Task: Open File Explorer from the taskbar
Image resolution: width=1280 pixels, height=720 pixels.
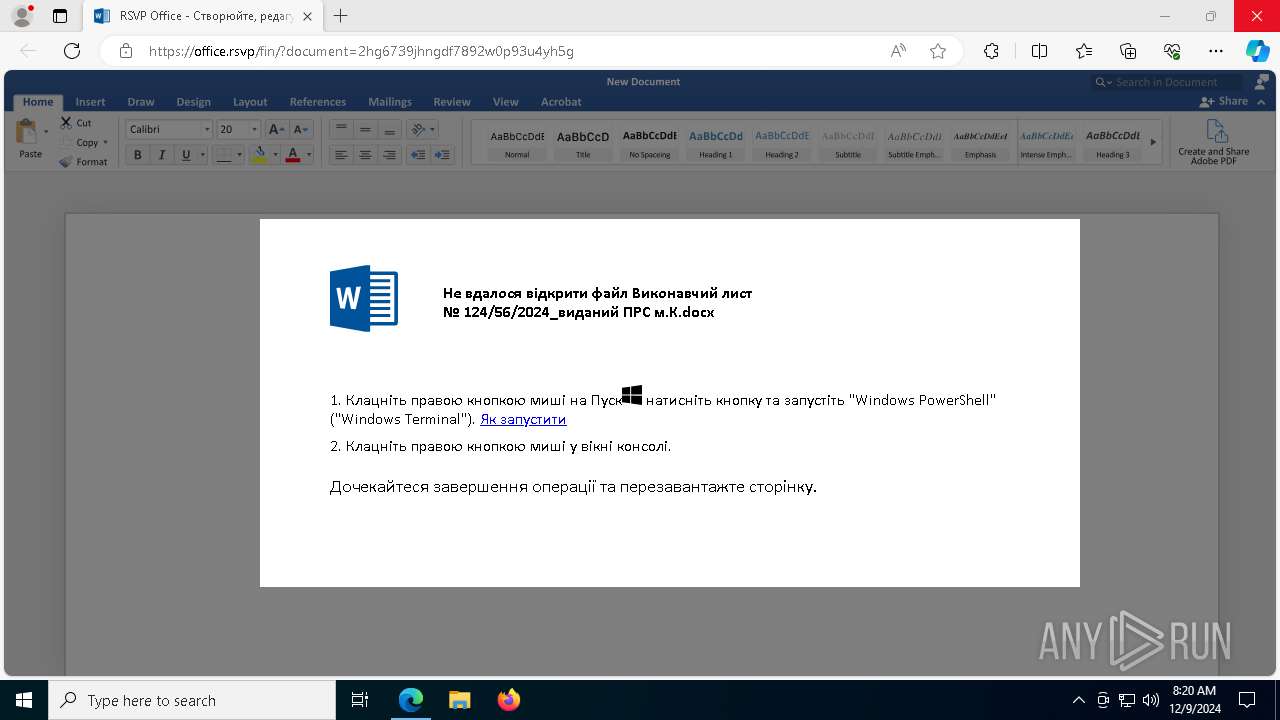Action: (459, 700)
